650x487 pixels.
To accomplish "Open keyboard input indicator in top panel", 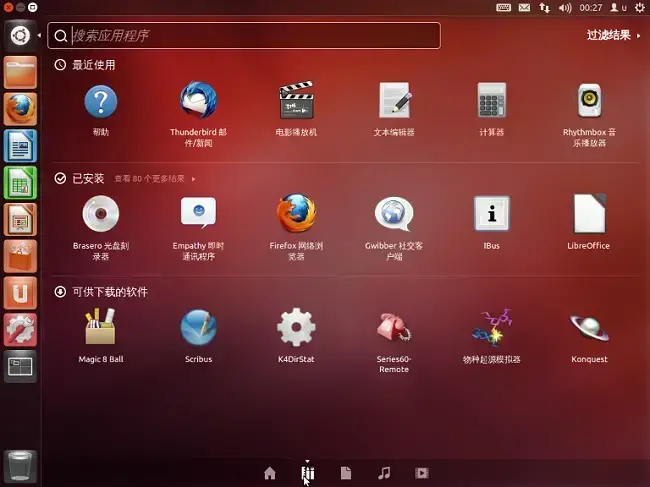I will tap(503, 7).
